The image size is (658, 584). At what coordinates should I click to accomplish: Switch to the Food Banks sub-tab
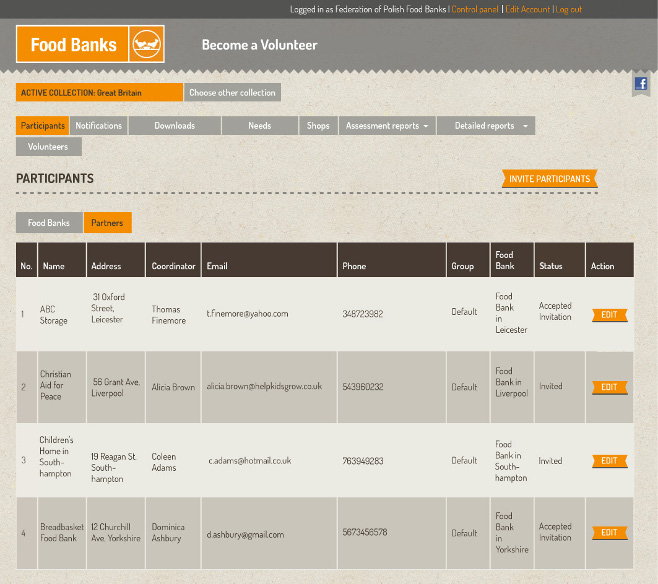pyautogui.click(x=49, y=223)
